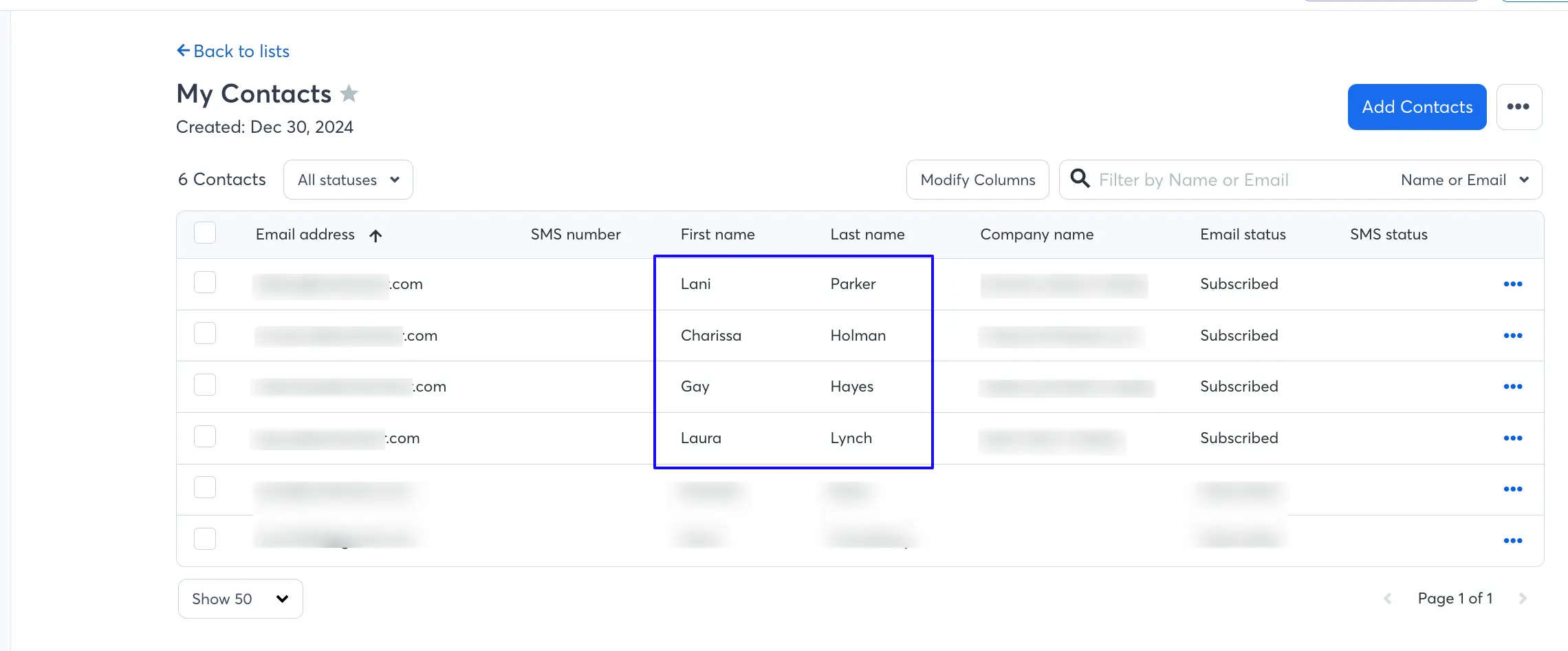This screenshot has height=651, width=1568.
Task: Click the 6 Contacts count label
Action: tap(221, 180)
